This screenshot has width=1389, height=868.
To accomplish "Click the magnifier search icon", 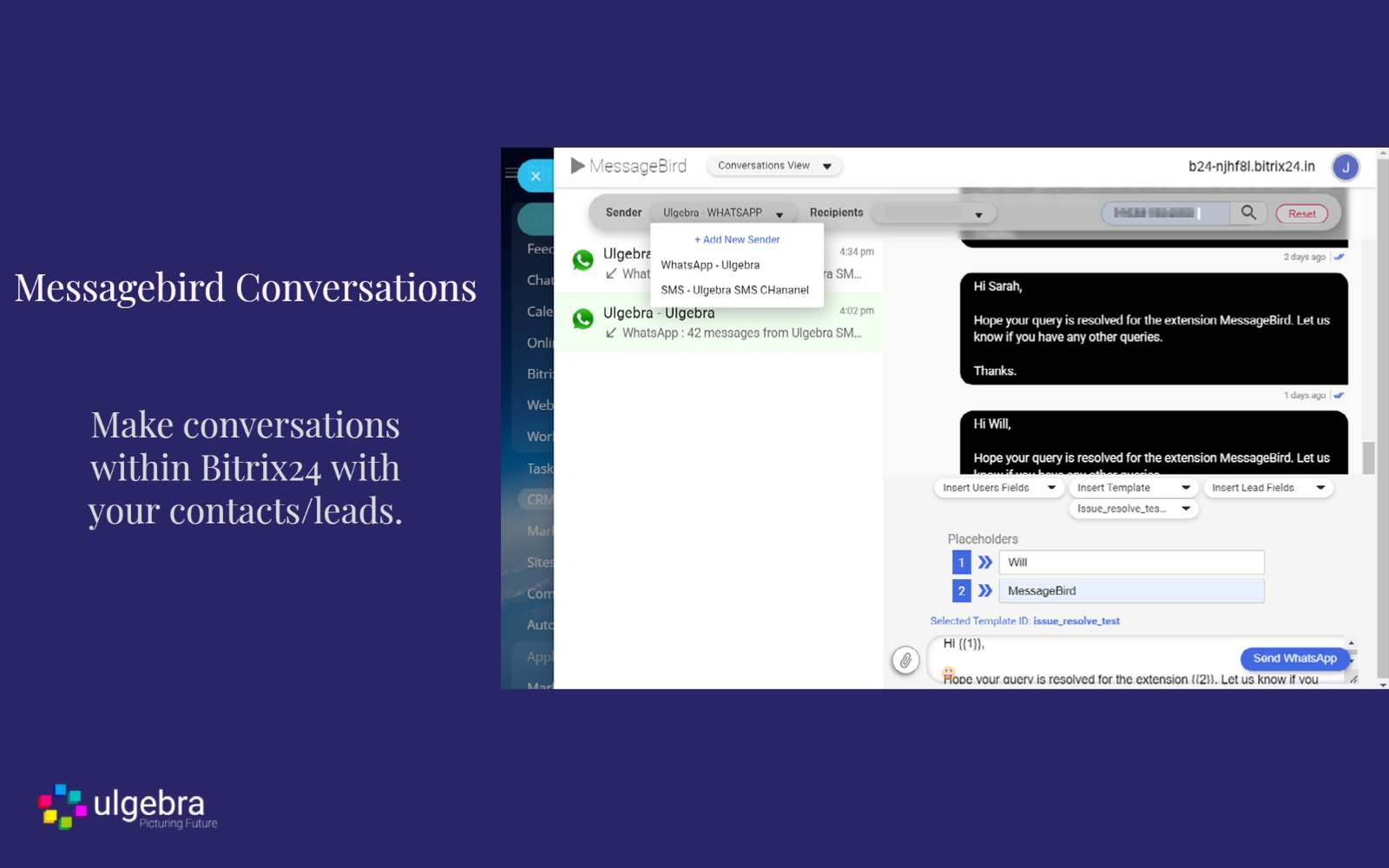I will tap(1248, 213).
